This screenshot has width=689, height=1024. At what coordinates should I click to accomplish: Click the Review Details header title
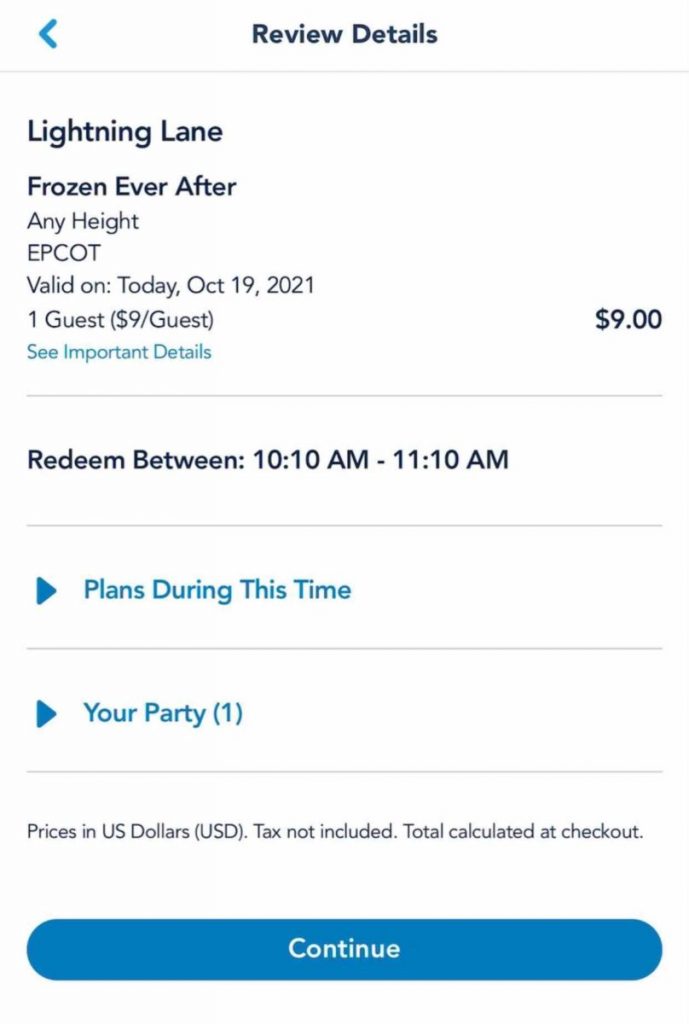345,34
